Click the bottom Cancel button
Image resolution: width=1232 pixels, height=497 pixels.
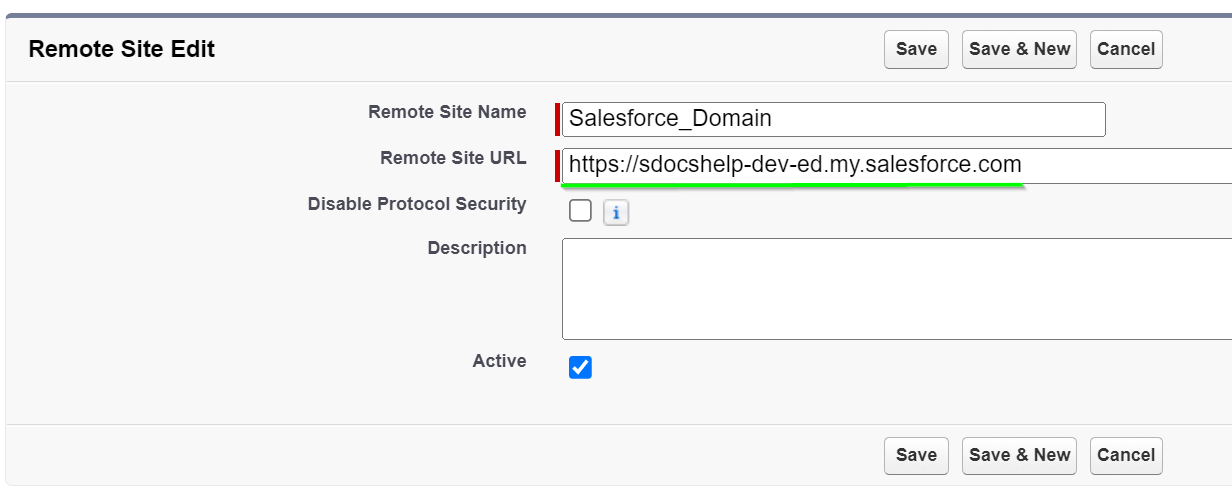coord(1126,455)
